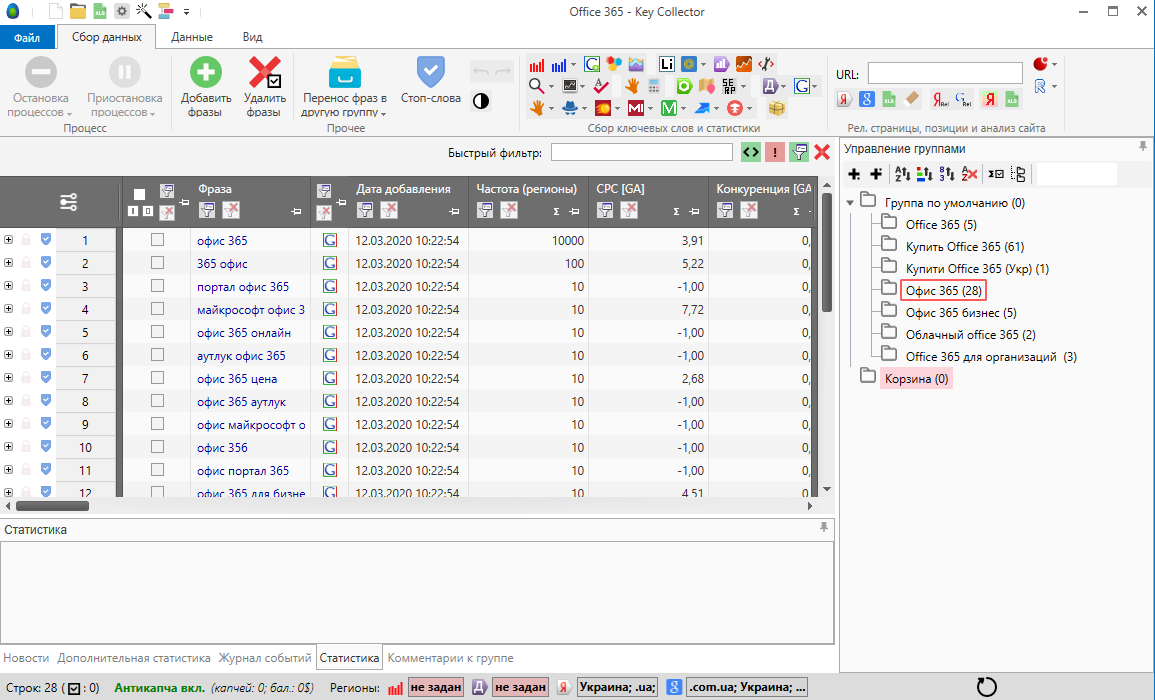Screen dimensions: 1155x700
Task: Click the Yandex region button 'Украина; .ua;'
Action: pos(617,687)
